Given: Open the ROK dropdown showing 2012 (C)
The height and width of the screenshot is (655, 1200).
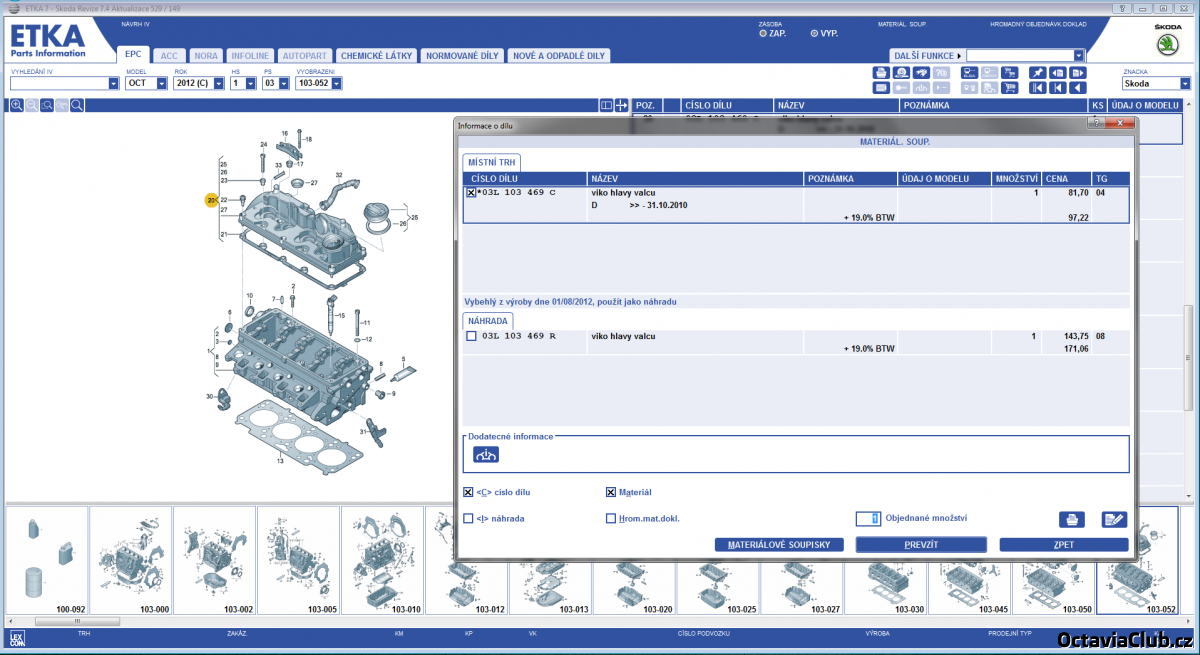Looking at the screenshot, I should click(216, 83).
